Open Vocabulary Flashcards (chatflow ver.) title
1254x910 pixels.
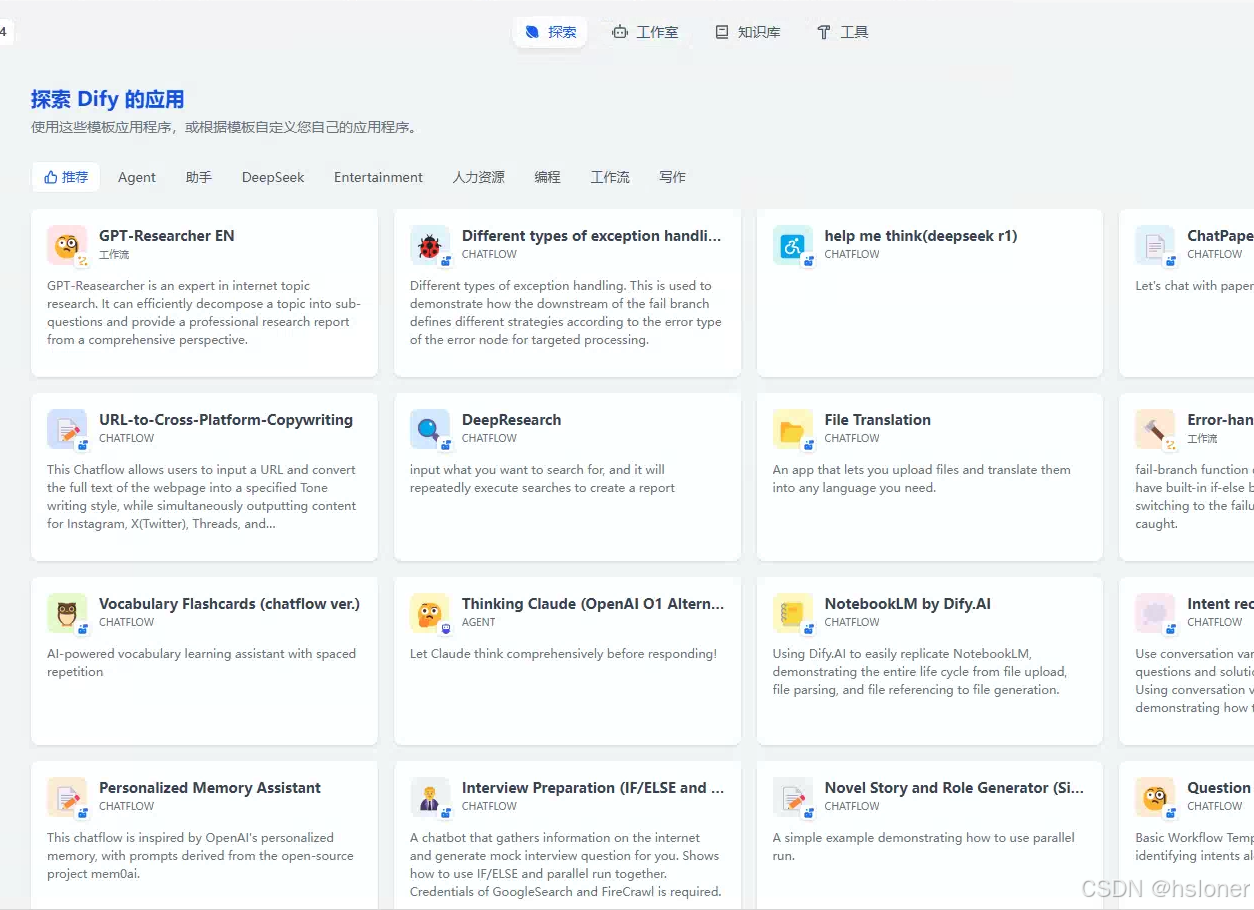[229, 604]
